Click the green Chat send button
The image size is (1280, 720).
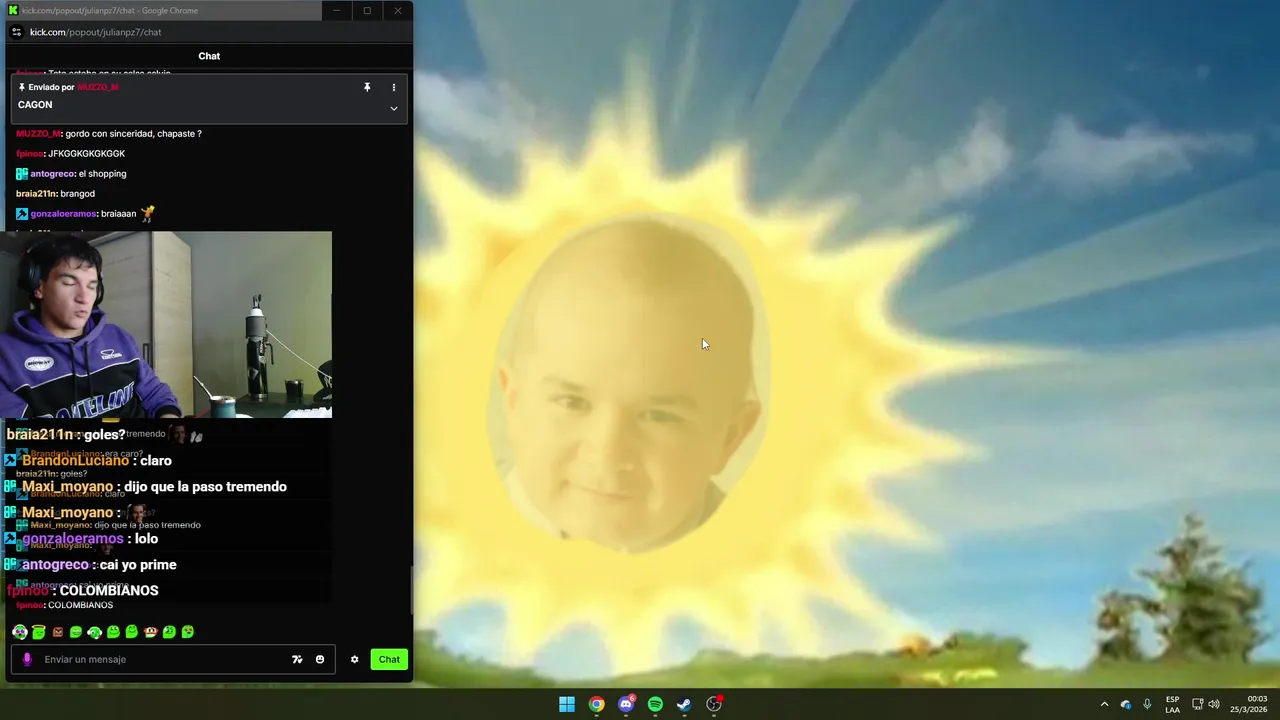click(x=389, y=659)
